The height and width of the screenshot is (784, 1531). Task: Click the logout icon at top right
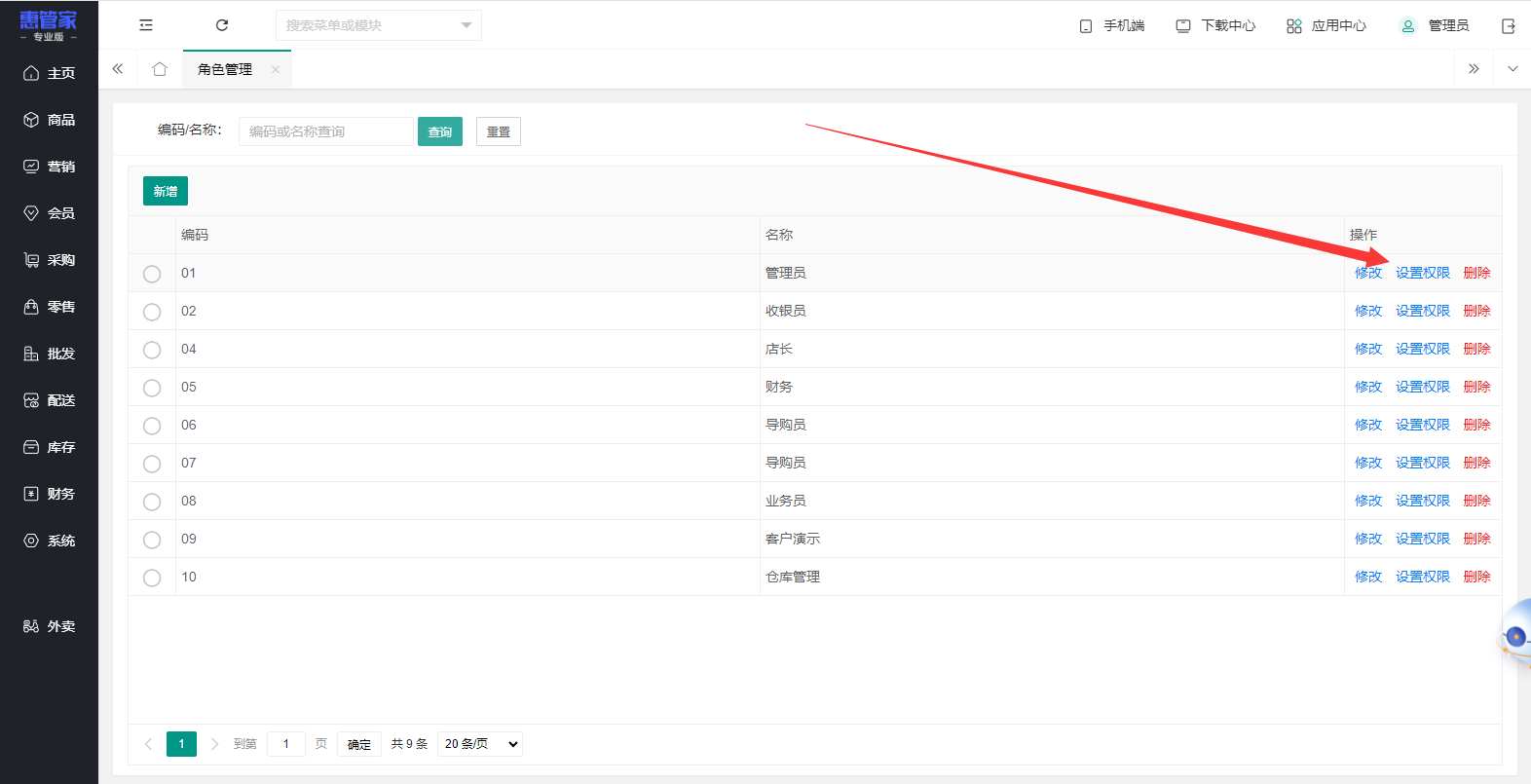coord(1508,26)
